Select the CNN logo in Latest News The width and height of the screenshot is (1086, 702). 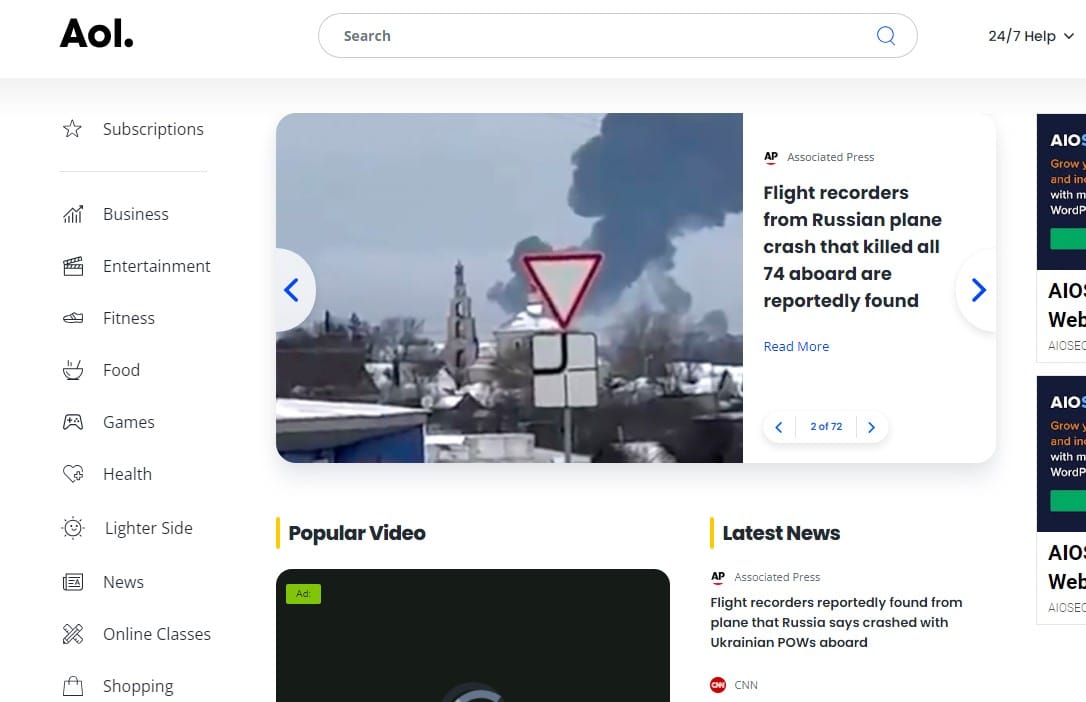point(717,685)
